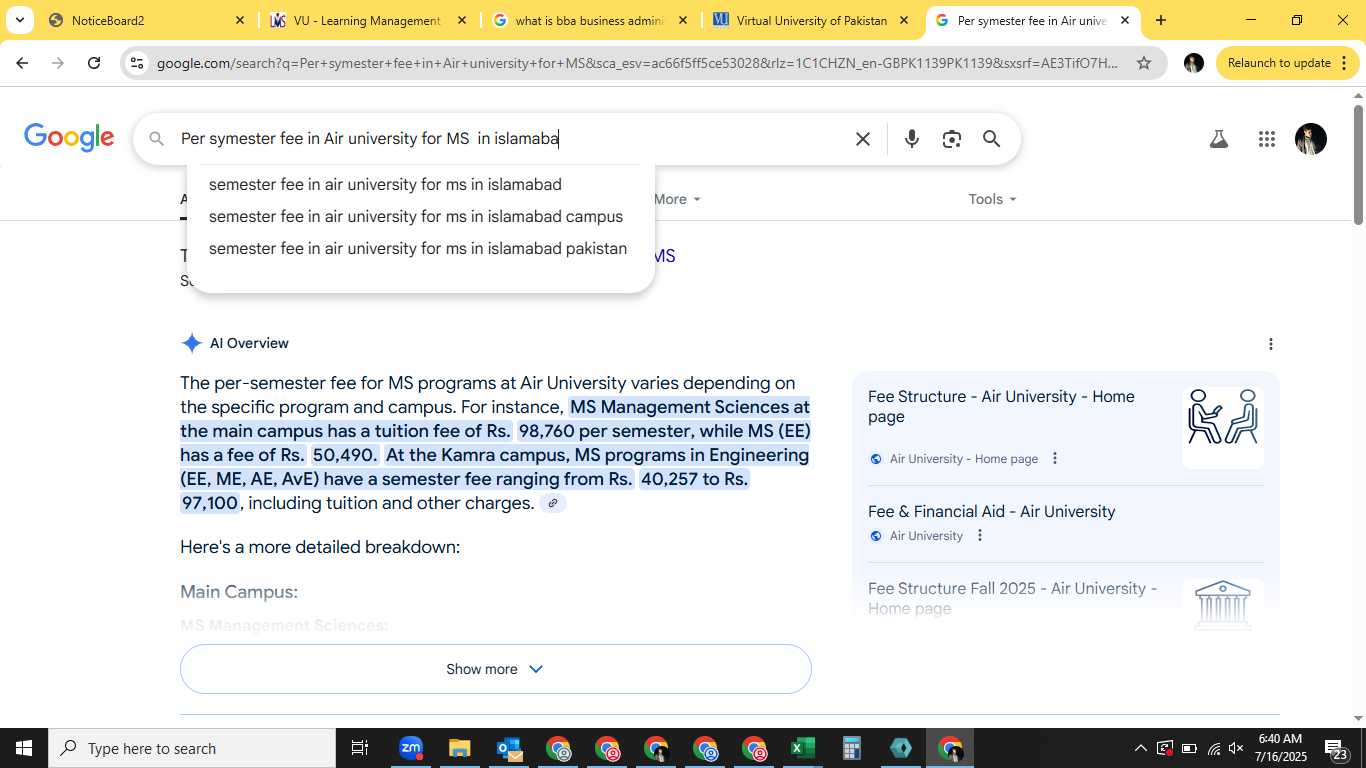Open Fee Structure Fall 2025 link

coord(1012,598)
